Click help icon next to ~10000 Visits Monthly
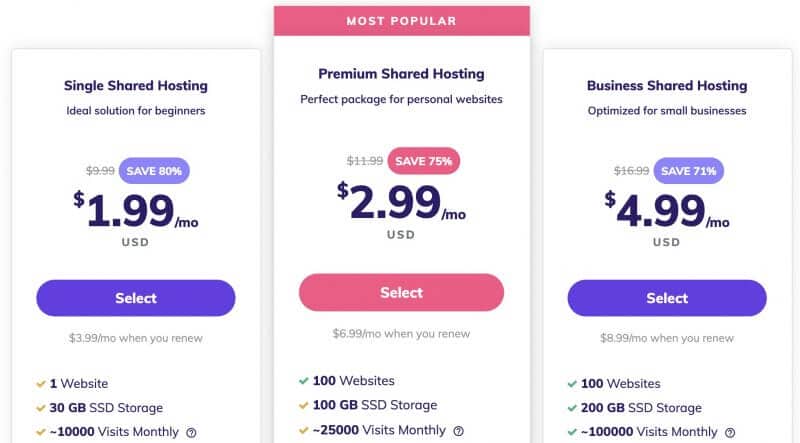The height and width of the screenshot is (443, 800). (x=191, y=433)
